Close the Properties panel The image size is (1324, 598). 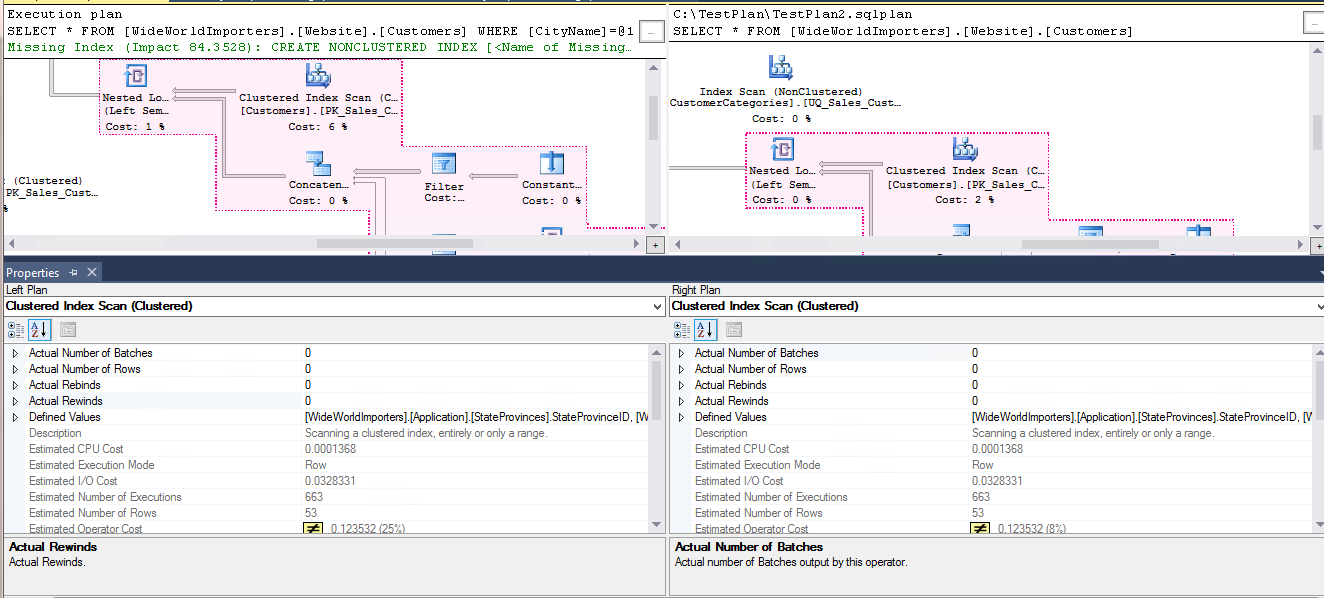coord(92,273)
